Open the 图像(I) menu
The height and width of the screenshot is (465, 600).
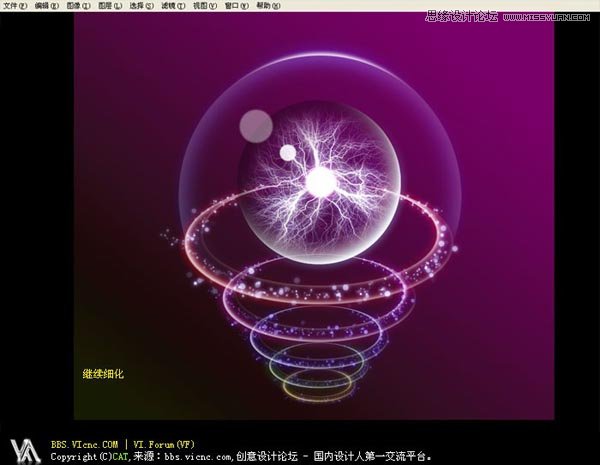coord(78,6)
